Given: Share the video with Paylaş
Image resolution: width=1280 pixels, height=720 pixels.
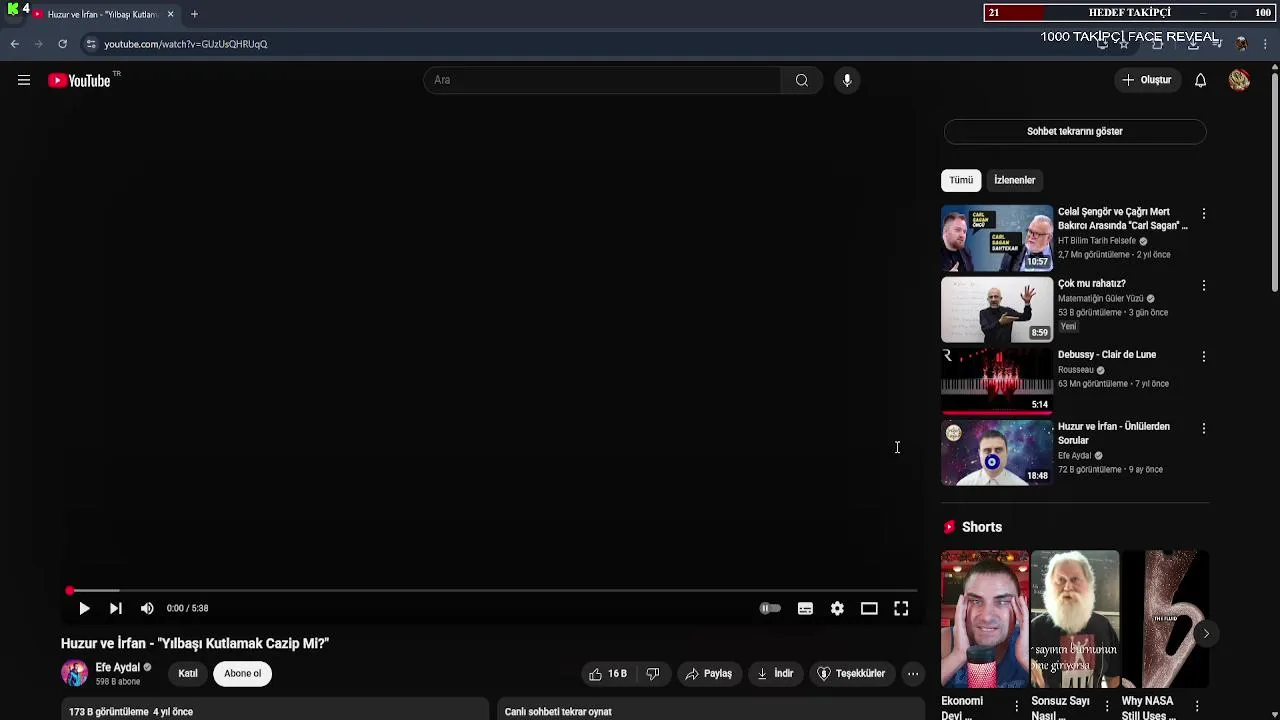Looking at the screenshot, I should [709, 674].
